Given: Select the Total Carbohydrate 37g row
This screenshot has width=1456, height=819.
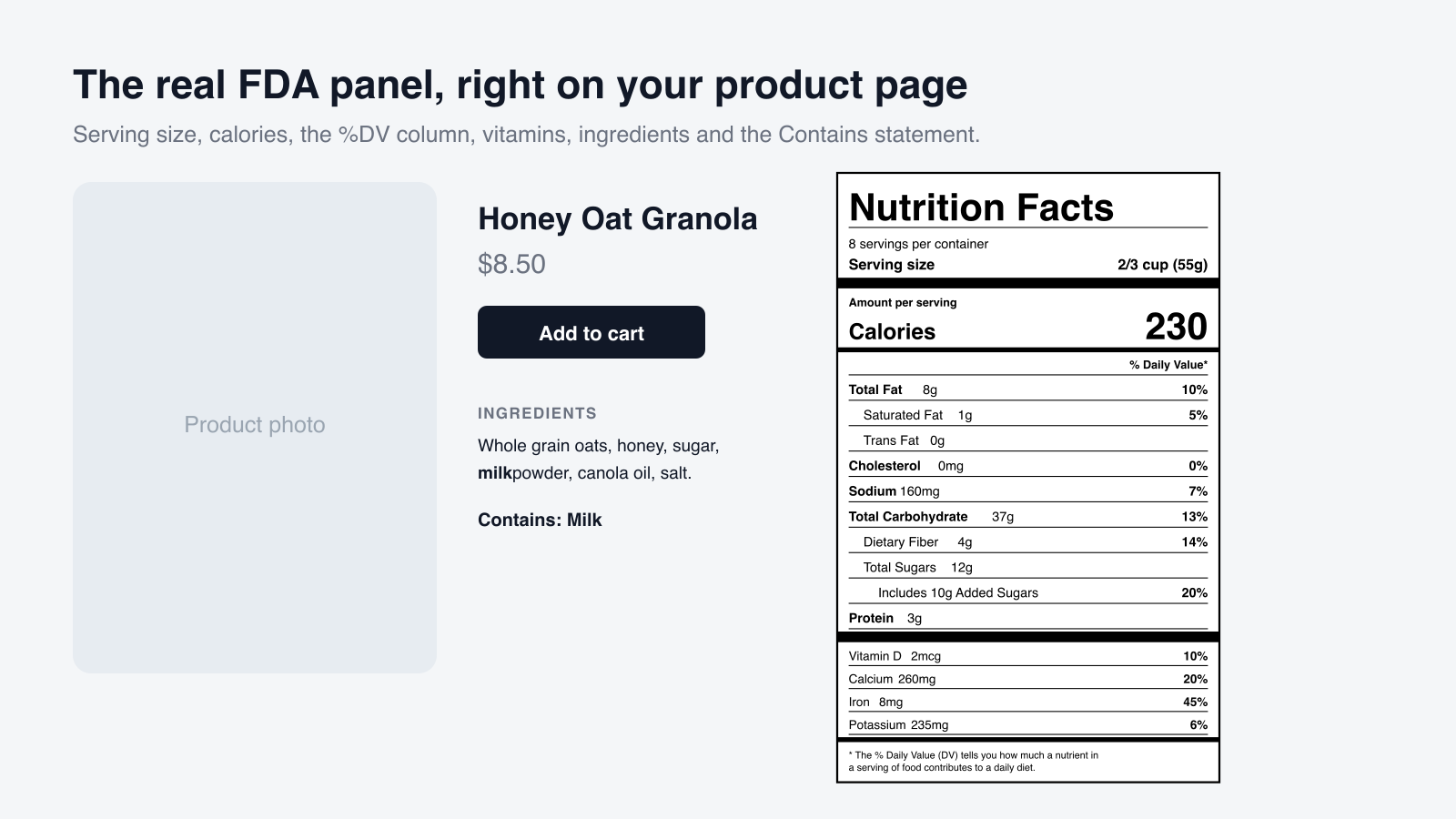Looking at the screenshot, I should (x=1028, y=517).
